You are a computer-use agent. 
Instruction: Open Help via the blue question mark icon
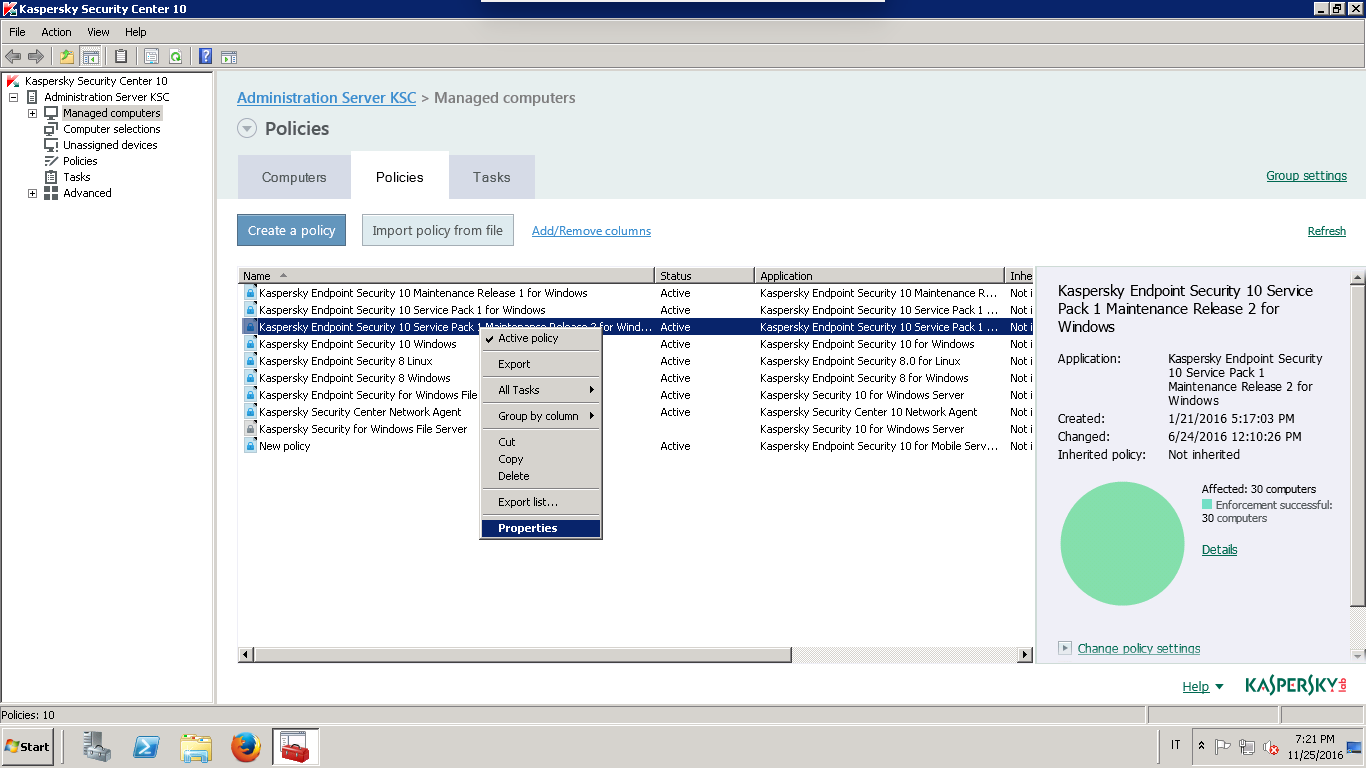205,56
